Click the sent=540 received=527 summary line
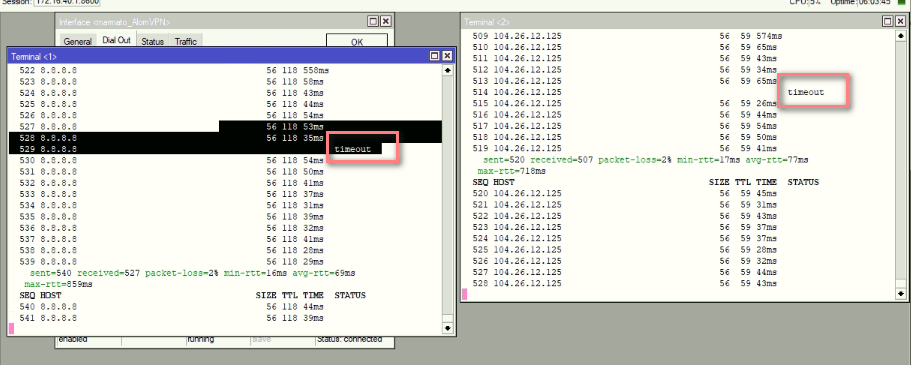 pyautogui.click(x=192, y=273)
